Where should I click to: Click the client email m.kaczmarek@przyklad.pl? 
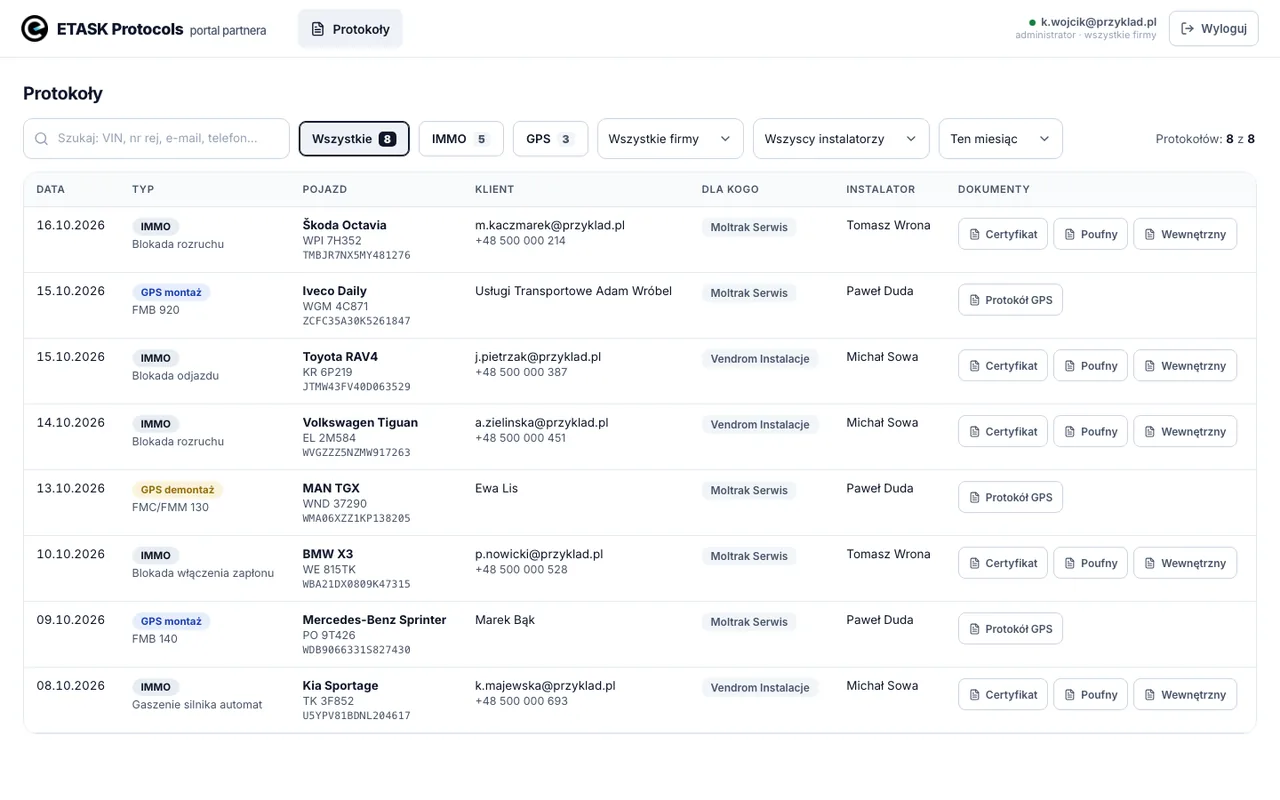point(550,225)
